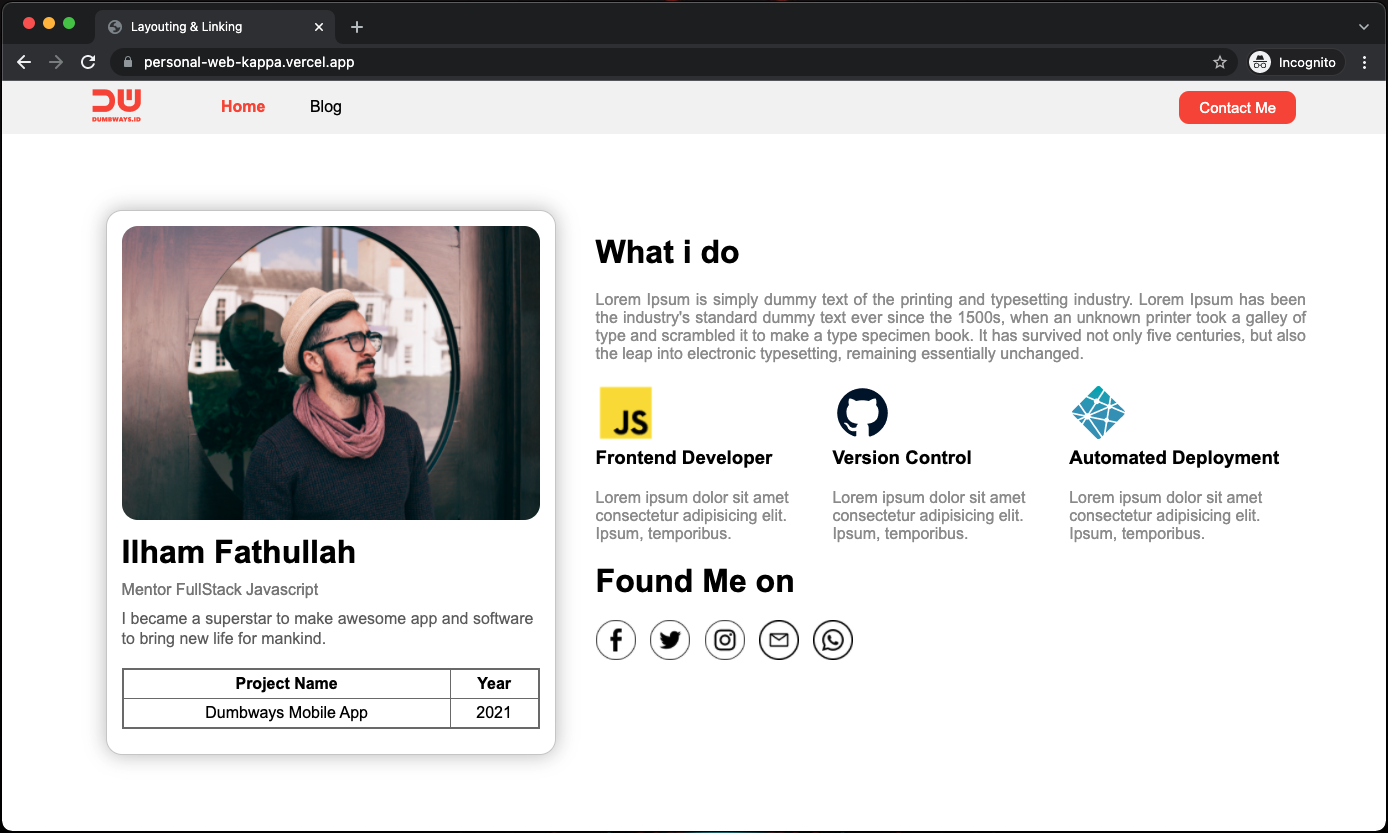The image size is (1388, 833).
Task: Click the Twitter bird icon
Action: pos(670,639)
